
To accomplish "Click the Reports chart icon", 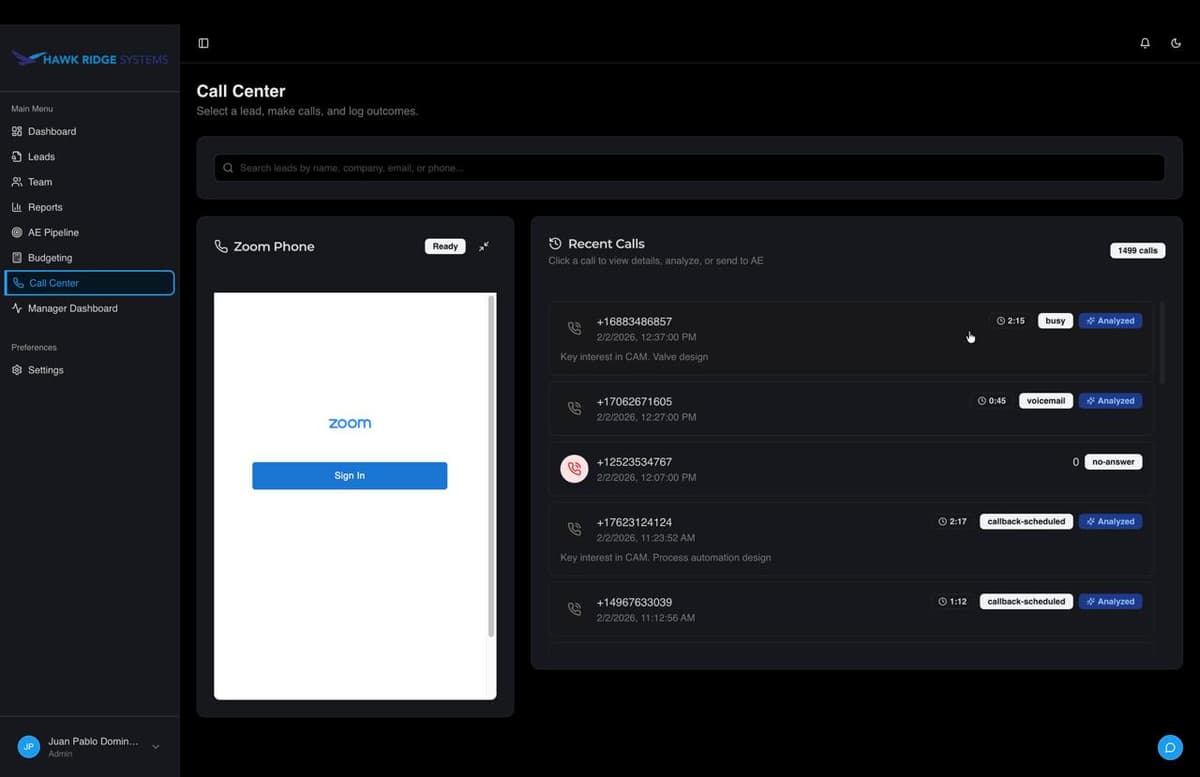I will point(17,207).
